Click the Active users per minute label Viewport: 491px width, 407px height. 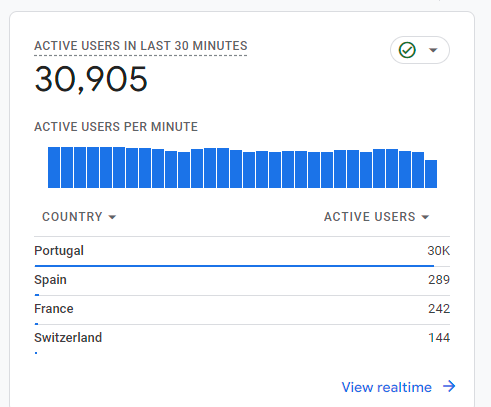[116, 127]
